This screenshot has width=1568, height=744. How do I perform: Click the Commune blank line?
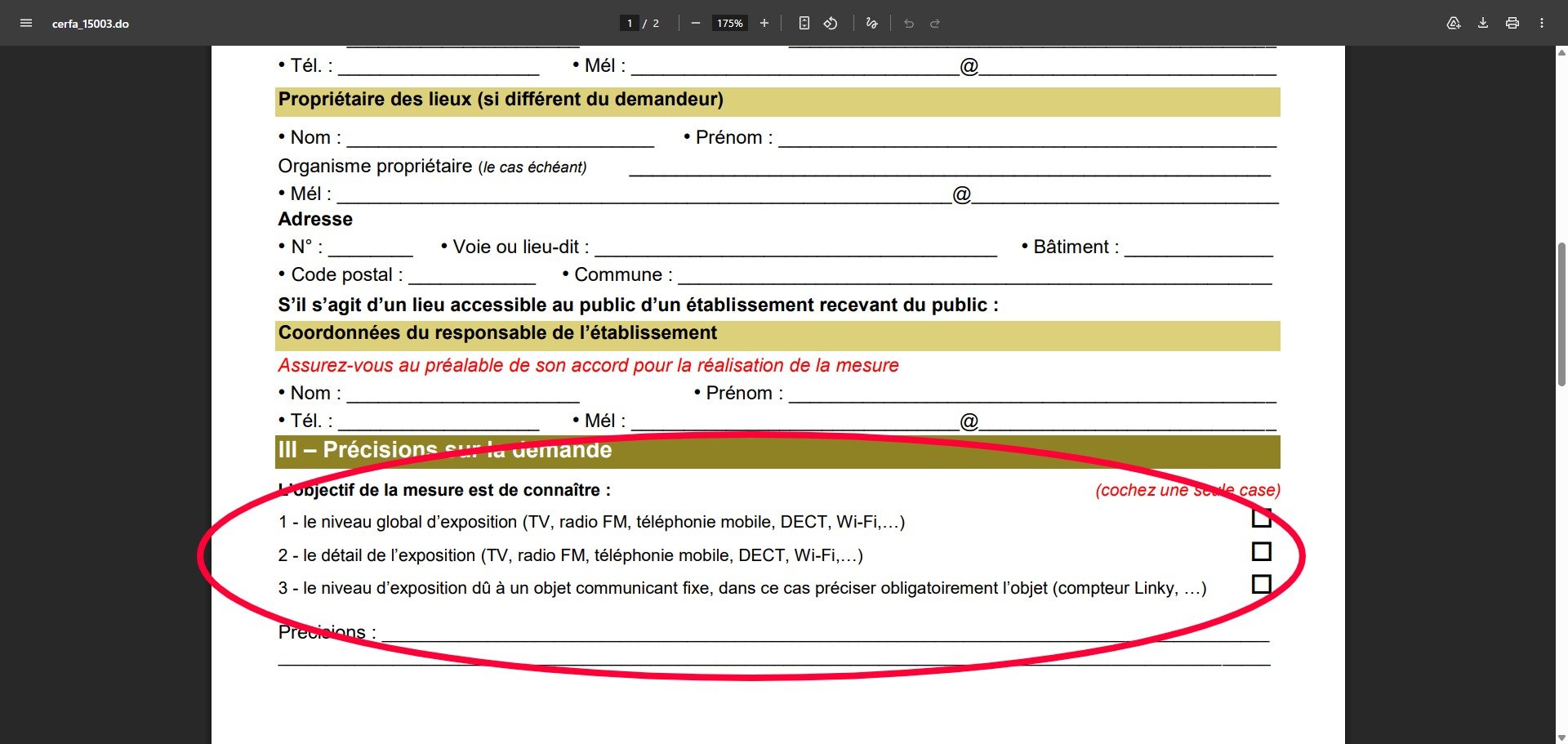click(975, 276)
